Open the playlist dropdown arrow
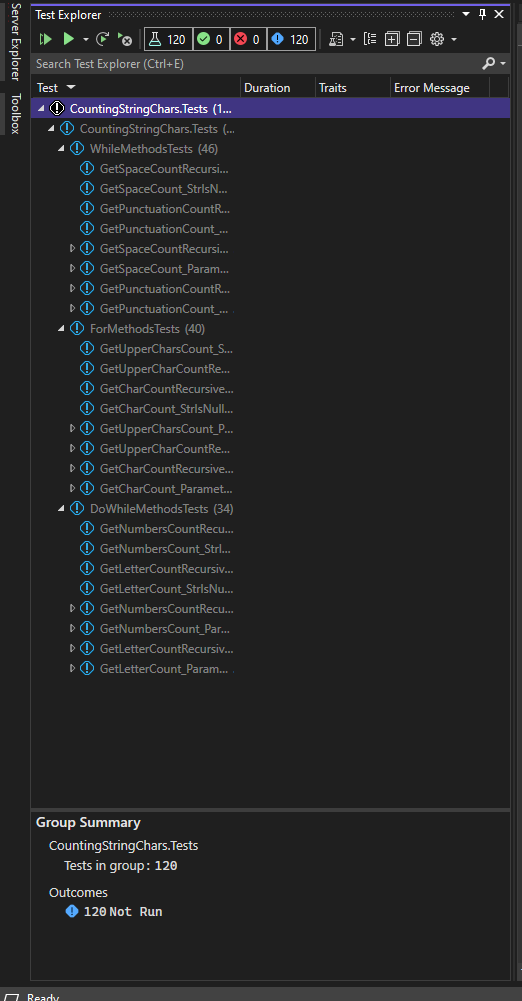 (353, 40)
